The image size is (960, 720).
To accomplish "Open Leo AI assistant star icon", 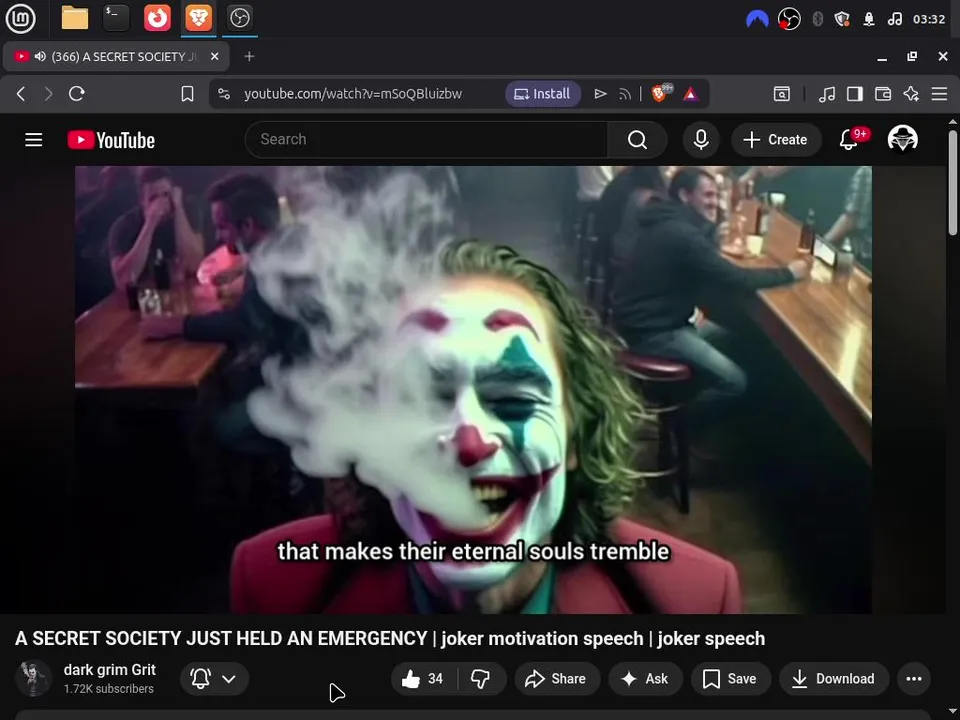I will (911, 94).
